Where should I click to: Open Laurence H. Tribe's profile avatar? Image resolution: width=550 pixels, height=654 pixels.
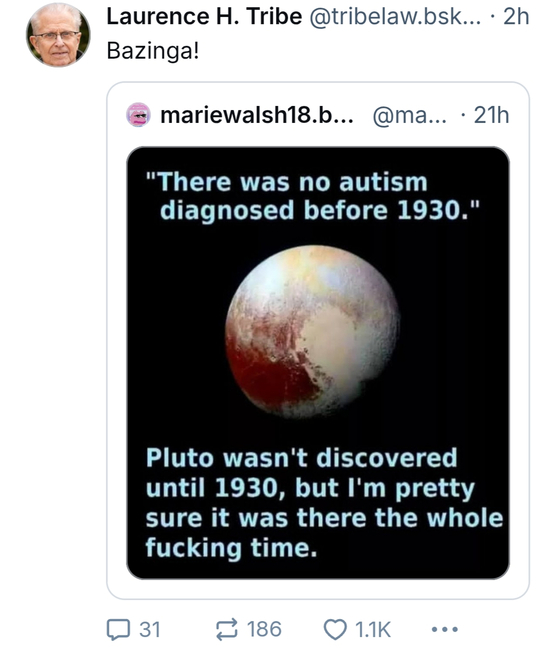[x=58, y=35]
